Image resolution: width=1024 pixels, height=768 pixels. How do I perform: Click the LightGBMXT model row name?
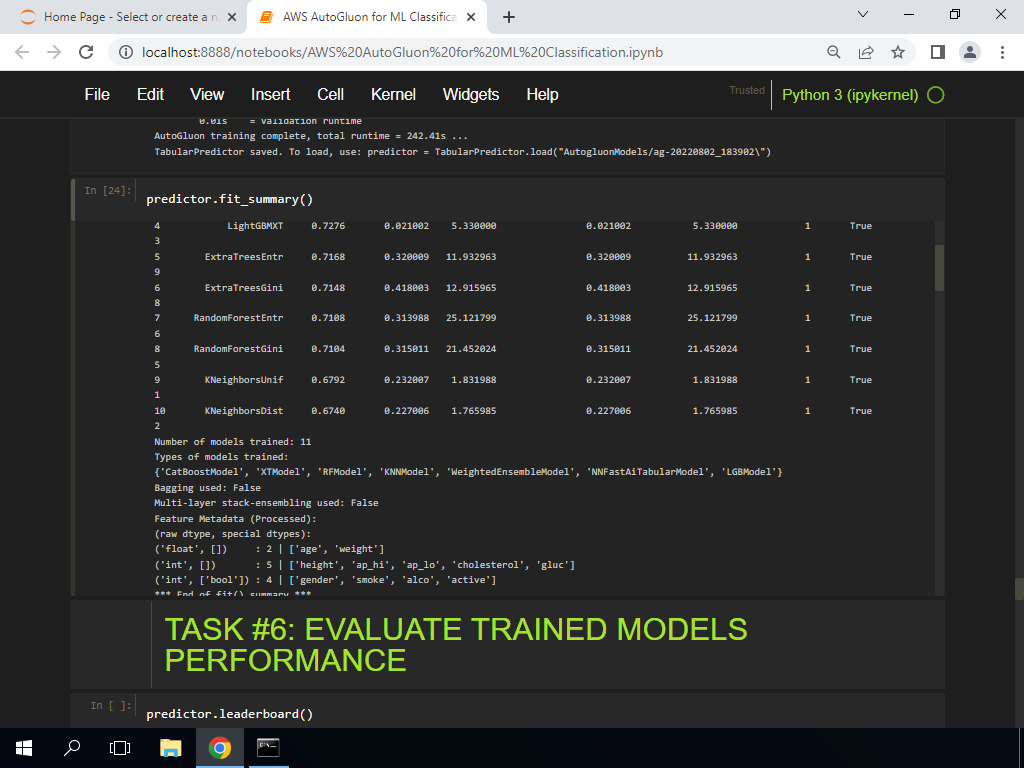click(255, 226)
